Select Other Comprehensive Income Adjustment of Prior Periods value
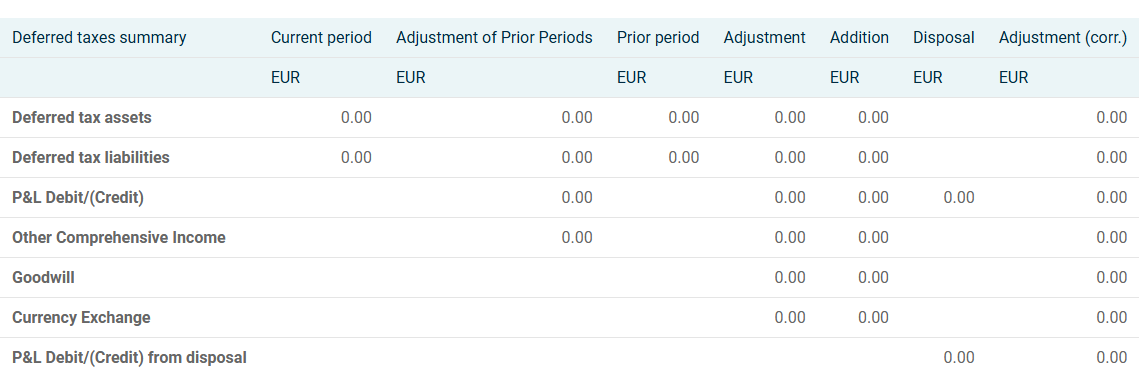 coord(577,237)
